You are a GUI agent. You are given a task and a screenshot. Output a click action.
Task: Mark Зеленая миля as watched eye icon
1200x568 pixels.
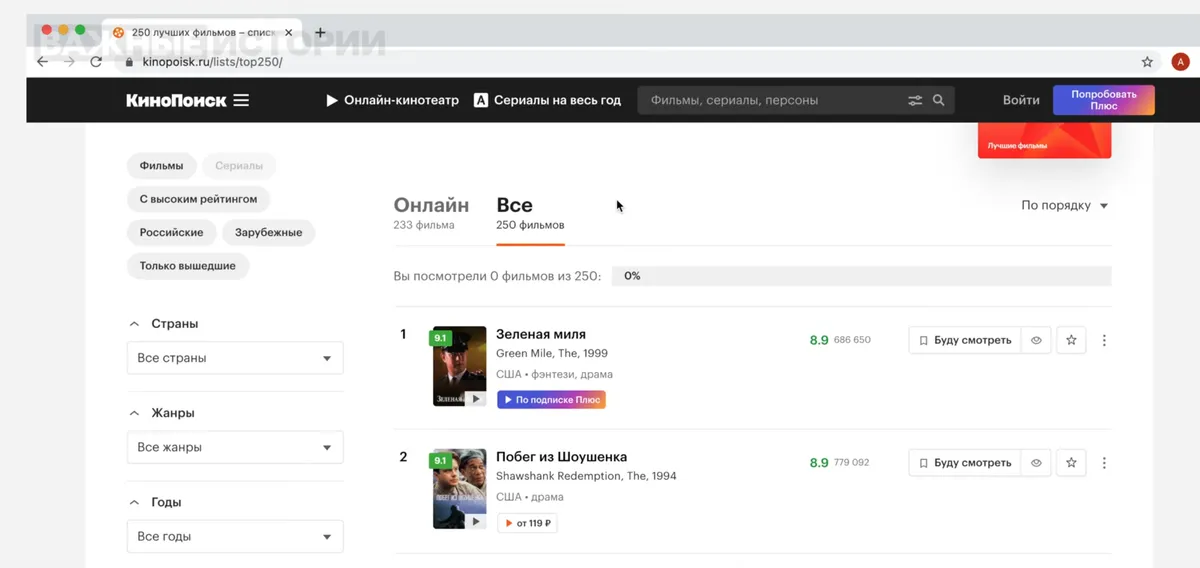[x=1036, y=340]
